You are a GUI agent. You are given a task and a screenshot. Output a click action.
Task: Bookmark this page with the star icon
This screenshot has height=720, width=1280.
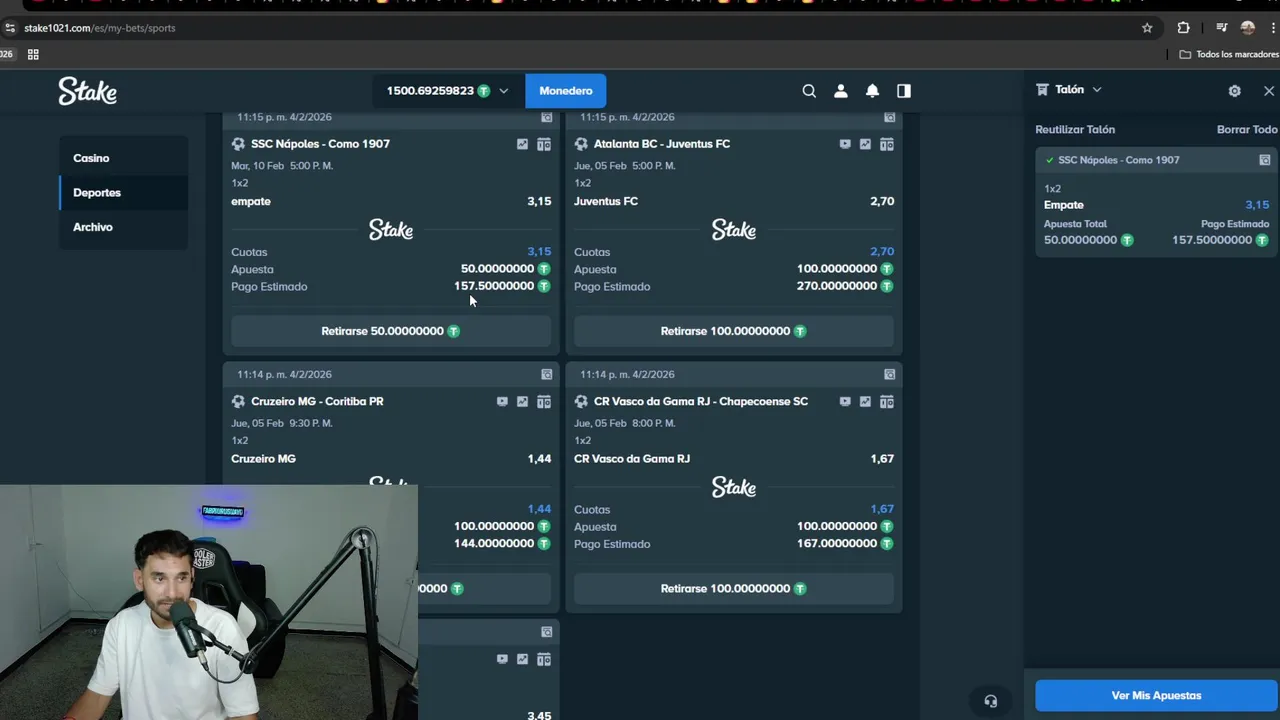1147,28
